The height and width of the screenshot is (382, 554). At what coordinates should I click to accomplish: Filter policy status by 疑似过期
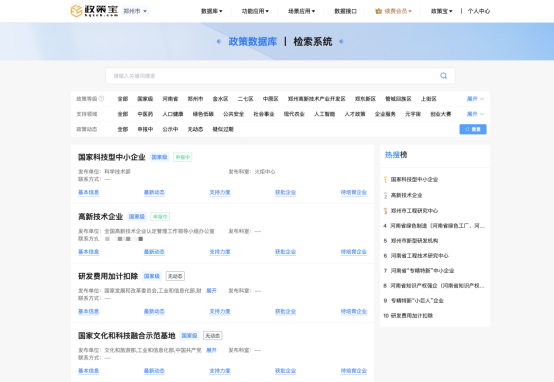pyautogui.click(x=223, y=129)
